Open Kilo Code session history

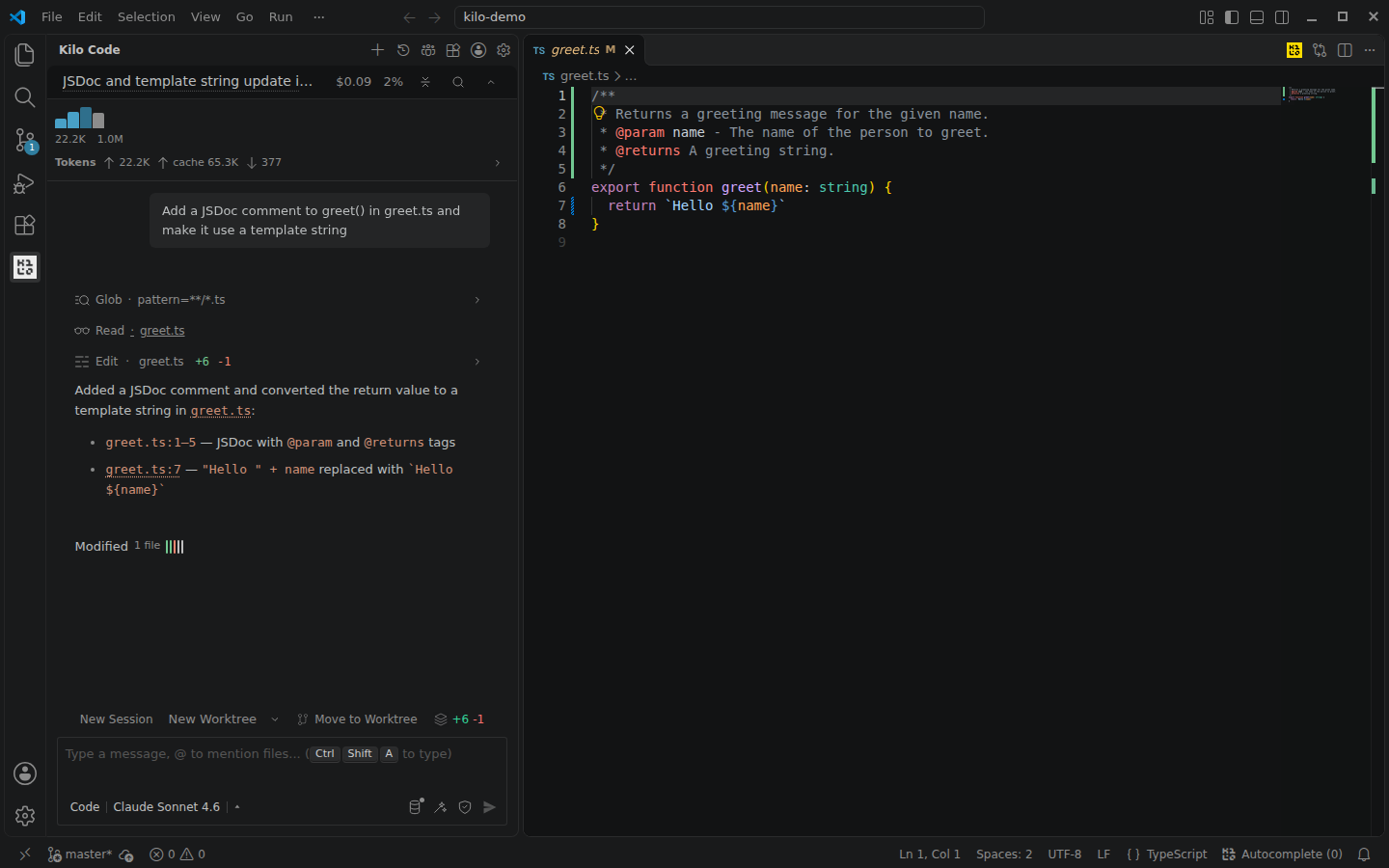[403, 50]
